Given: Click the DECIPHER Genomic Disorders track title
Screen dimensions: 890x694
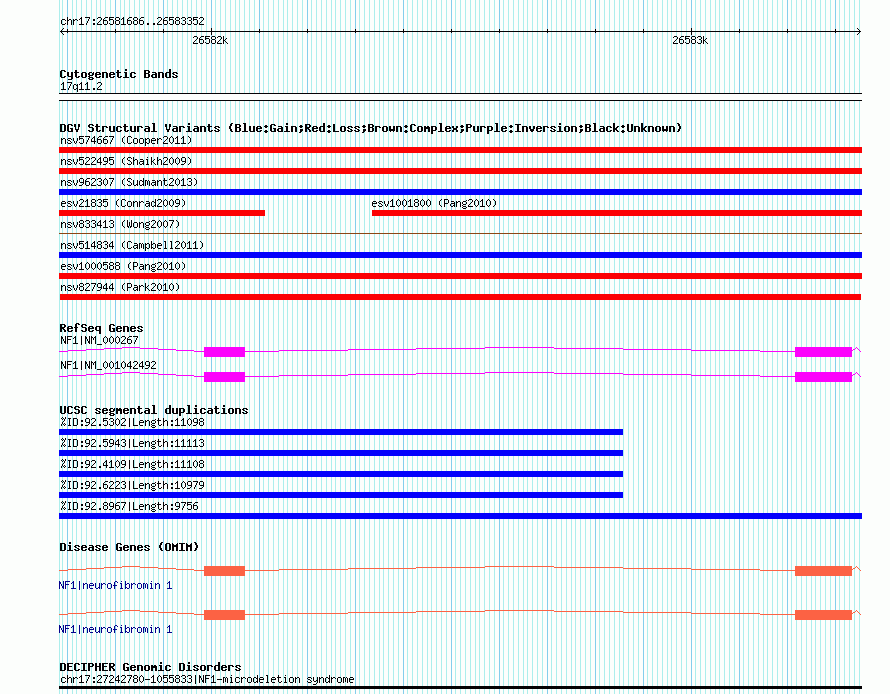Looking at the screenshot, I should coord(150,667).
